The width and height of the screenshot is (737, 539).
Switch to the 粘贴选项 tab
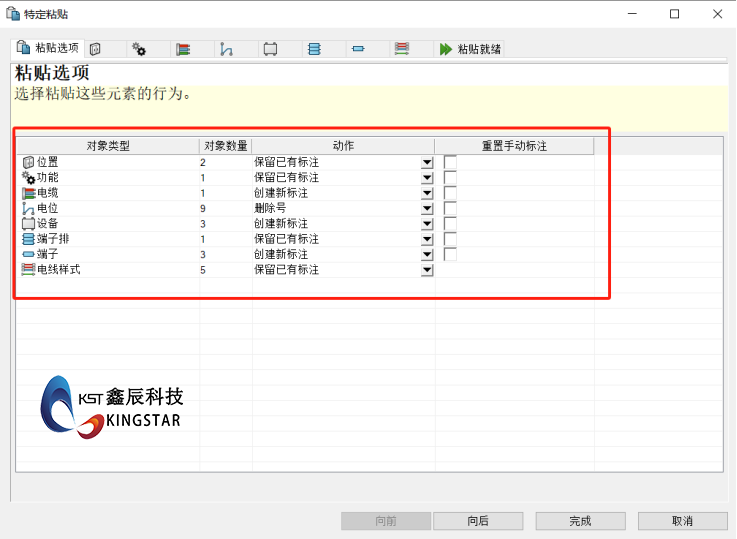pyautogui.click(x=47, y=48)
